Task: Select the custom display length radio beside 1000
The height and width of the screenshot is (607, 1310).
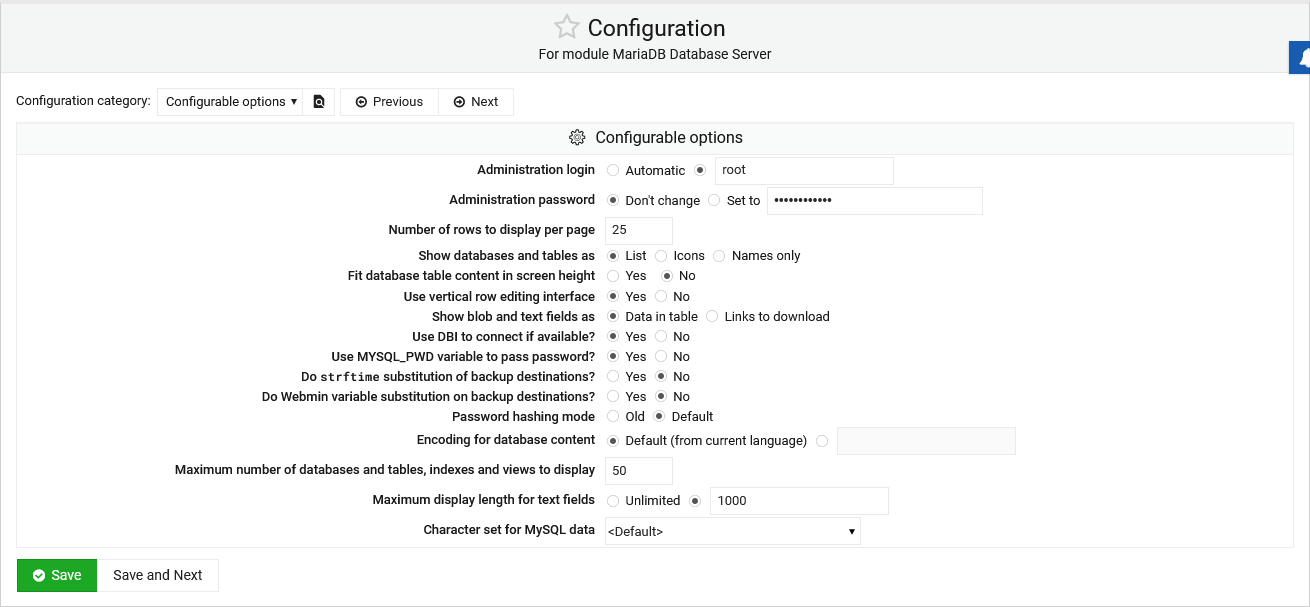Action: (x=695, y=500)
